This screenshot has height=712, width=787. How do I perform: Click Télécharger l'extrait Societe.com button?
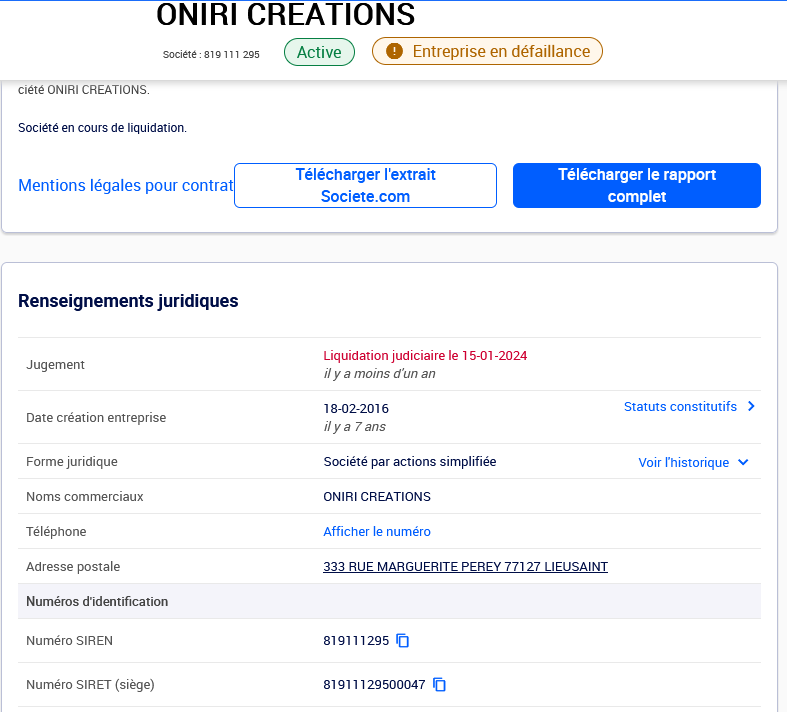click(x=365, y=185)
